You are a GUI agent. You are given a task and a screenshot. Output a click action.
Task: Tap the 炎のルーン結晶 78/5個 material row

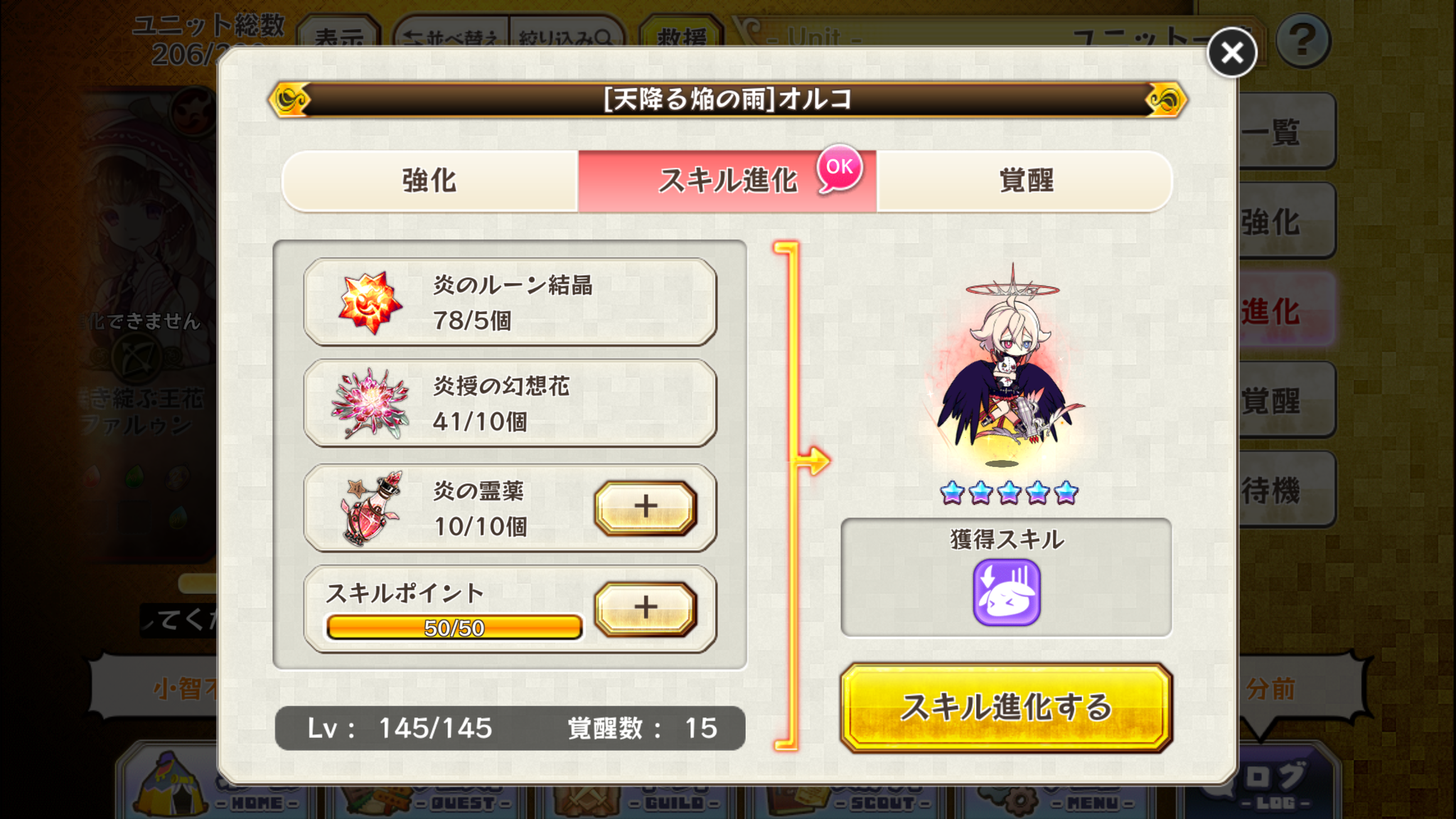pos(510,302)
